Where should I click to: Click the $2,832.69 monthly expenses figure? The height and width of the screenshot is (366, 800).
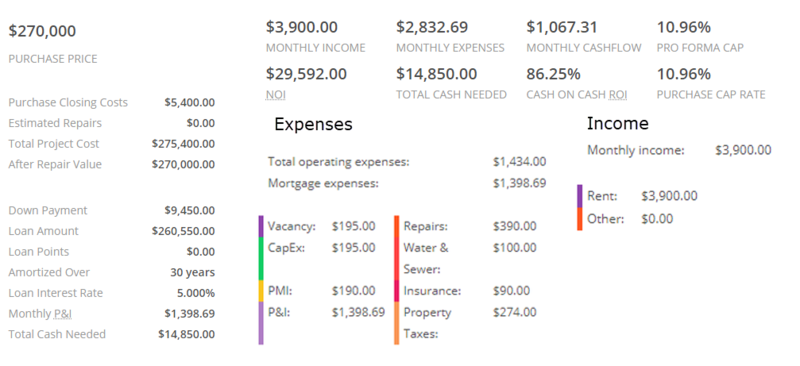pyautogui.click(x=432, y=27)
